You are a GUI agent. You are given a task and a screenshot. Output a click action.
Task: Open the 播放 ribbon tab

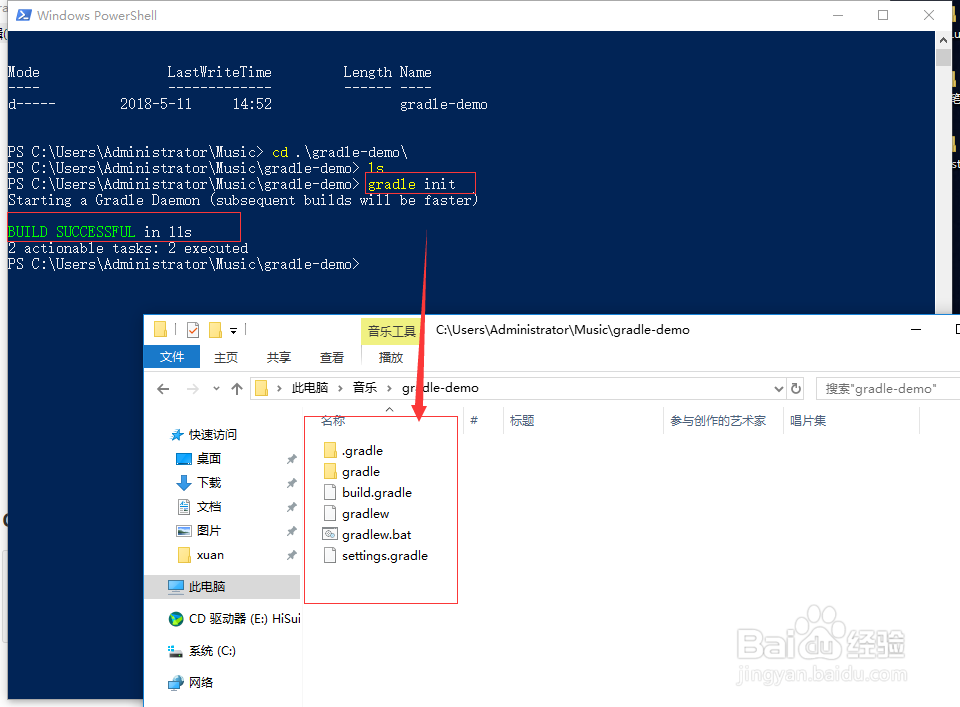pos(391,357)
